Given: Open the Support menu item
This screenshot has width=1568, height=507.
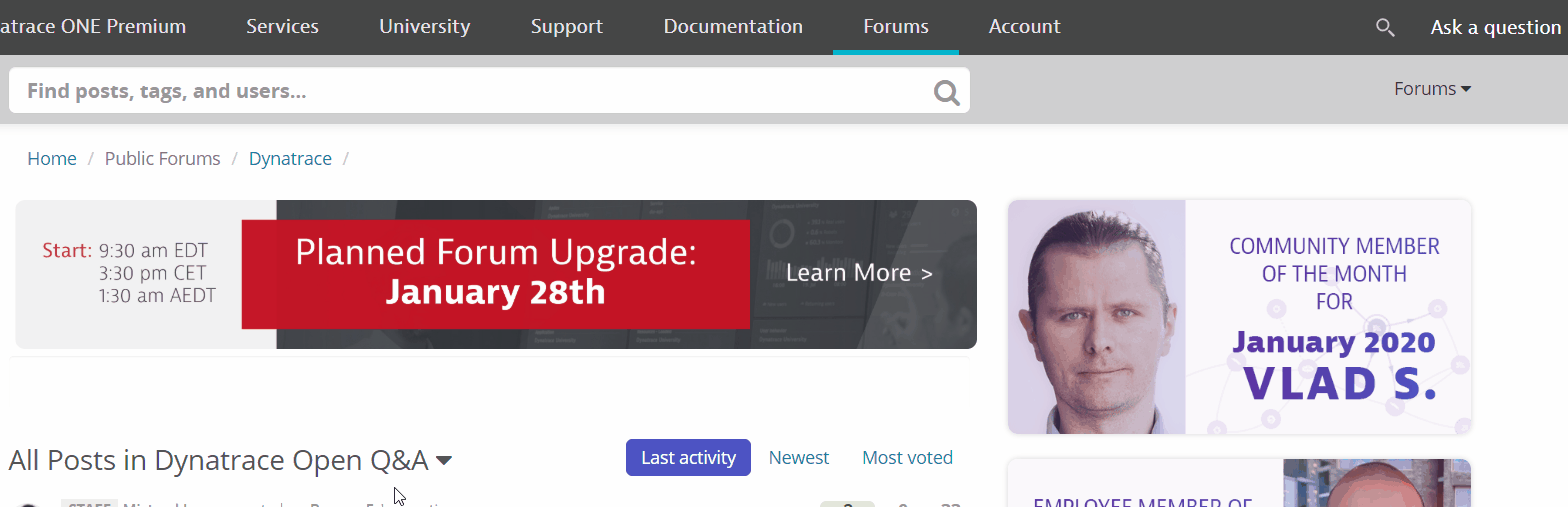Looking at the screenshot, I should tap(567, 27).
